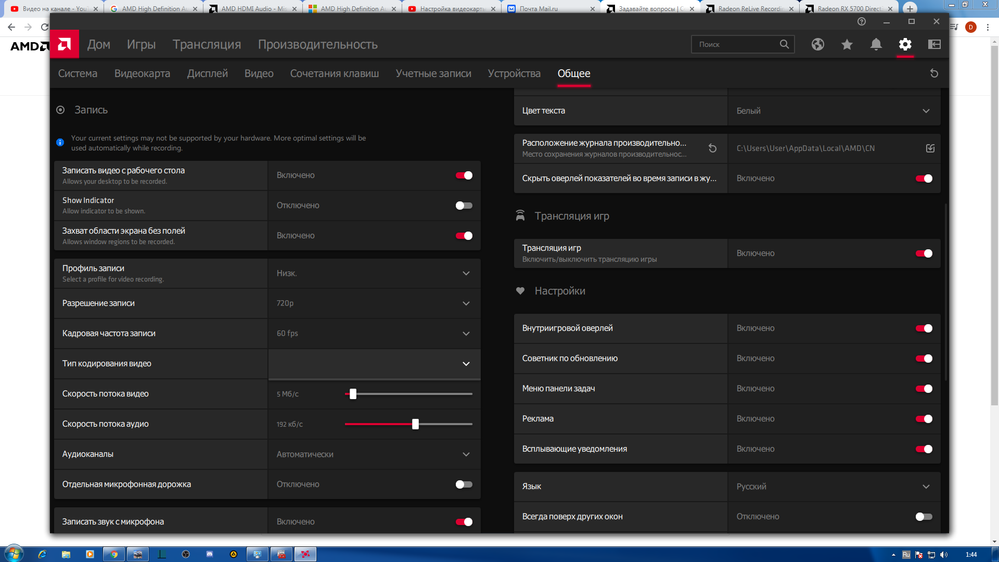Viewport: 999px width, 562px height.
Task: Click the AMD Radeon logo icon
Action: (64, 44)
